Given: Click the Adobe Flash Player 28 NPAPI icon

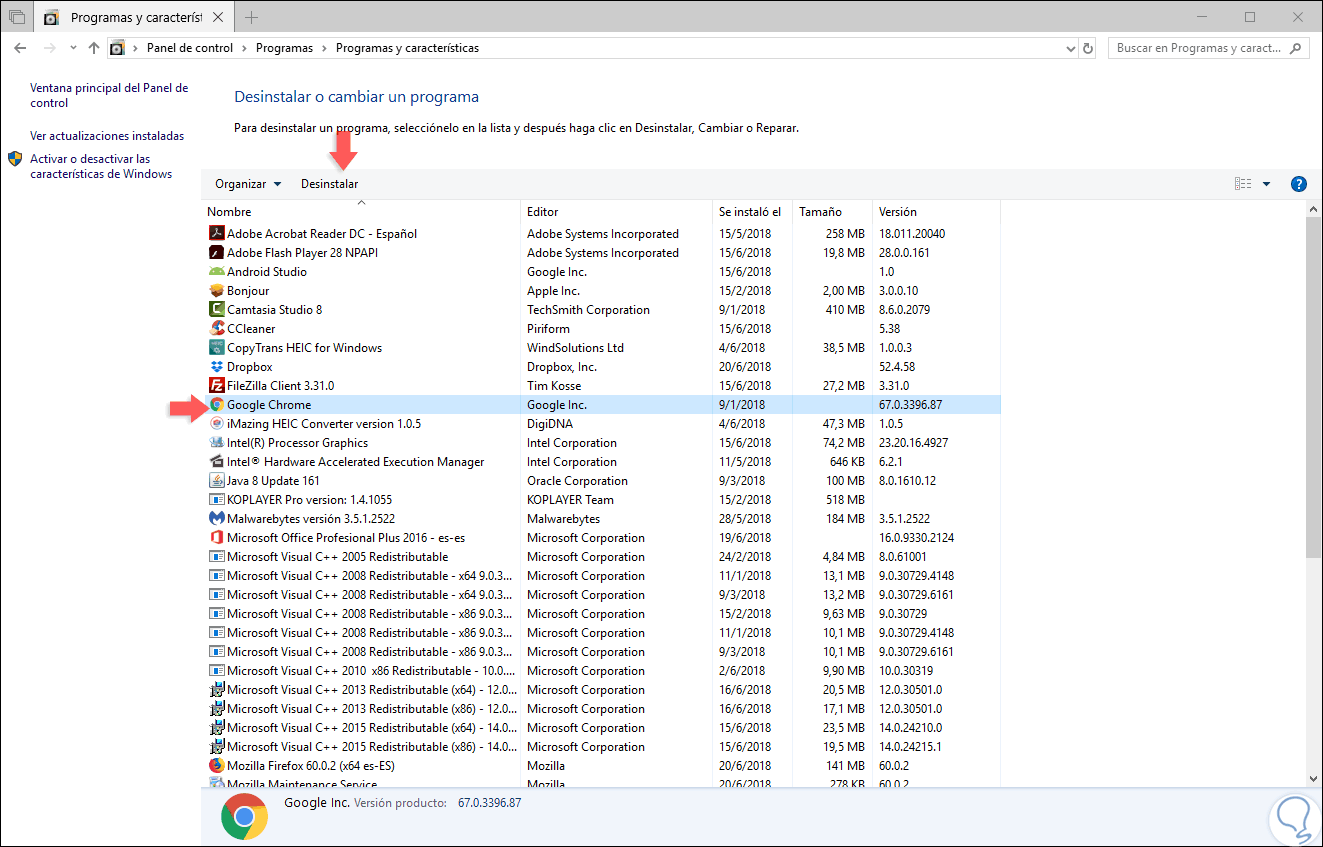Looking at the screenshot, I should click(217, 253).
